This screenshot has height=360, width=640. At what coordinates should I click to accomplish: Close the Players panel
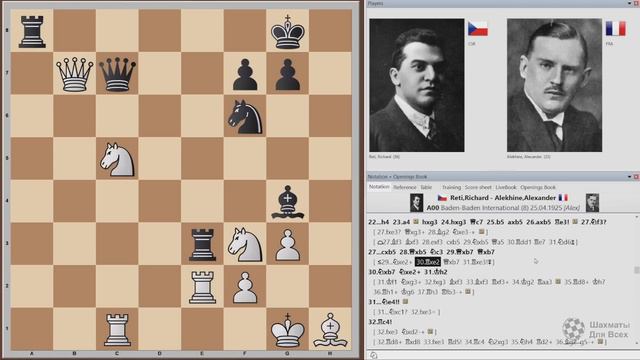click(x=636, y=3)
